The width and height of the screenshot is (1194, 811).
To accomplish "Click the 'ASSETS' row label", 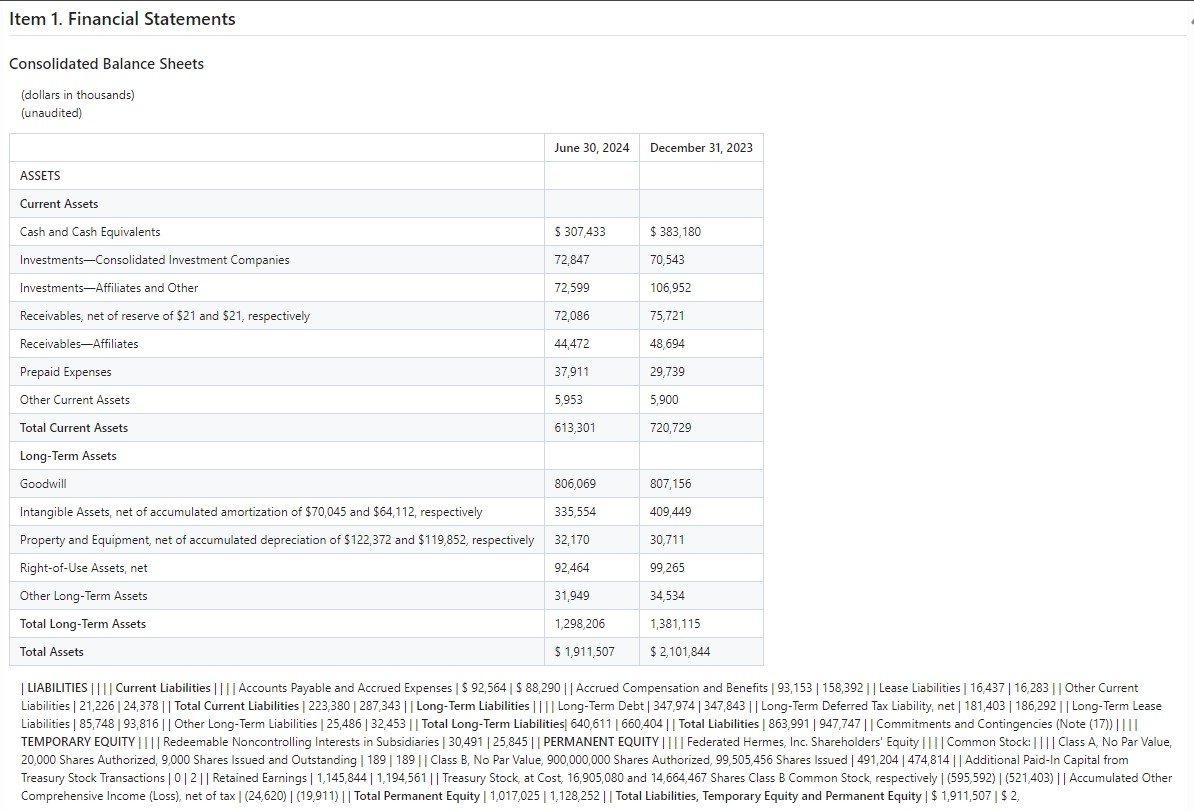I will tap(40, 176).
